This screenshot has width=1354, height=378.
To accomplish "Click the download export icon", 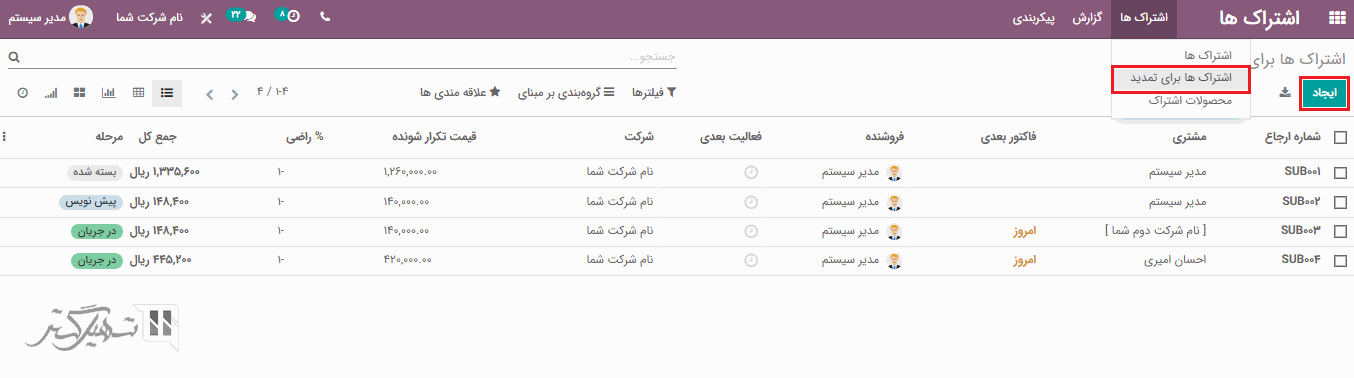I will point(1285,93).
